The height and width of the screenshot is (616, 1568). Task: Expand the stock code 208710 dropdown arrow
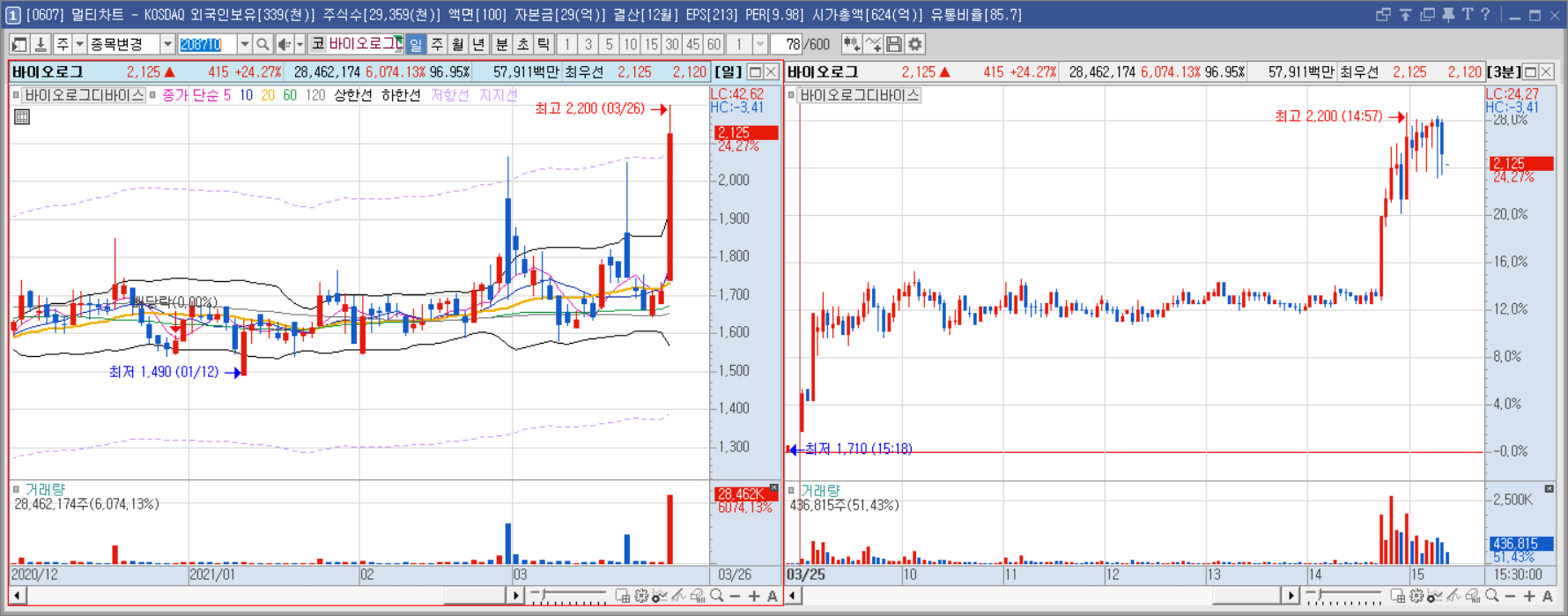point(245,44)
